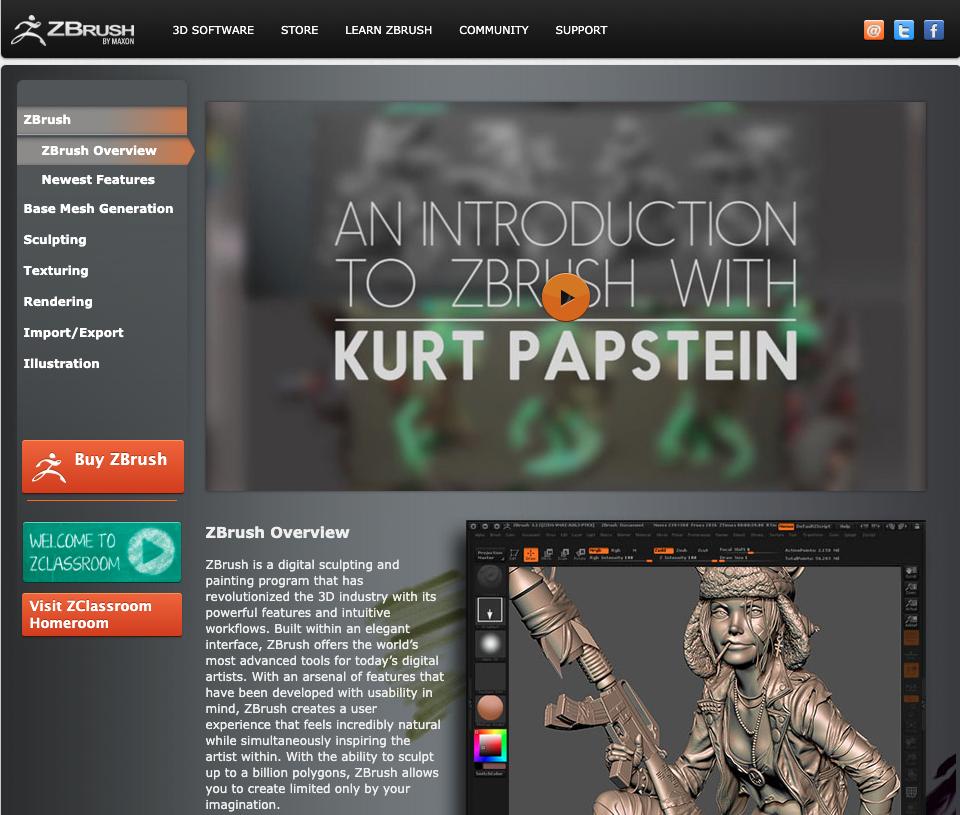This screenshot has height=815, width=960.
Task: Select ZBrush Overview in the sidebar
Action: [x=105, y=151]
